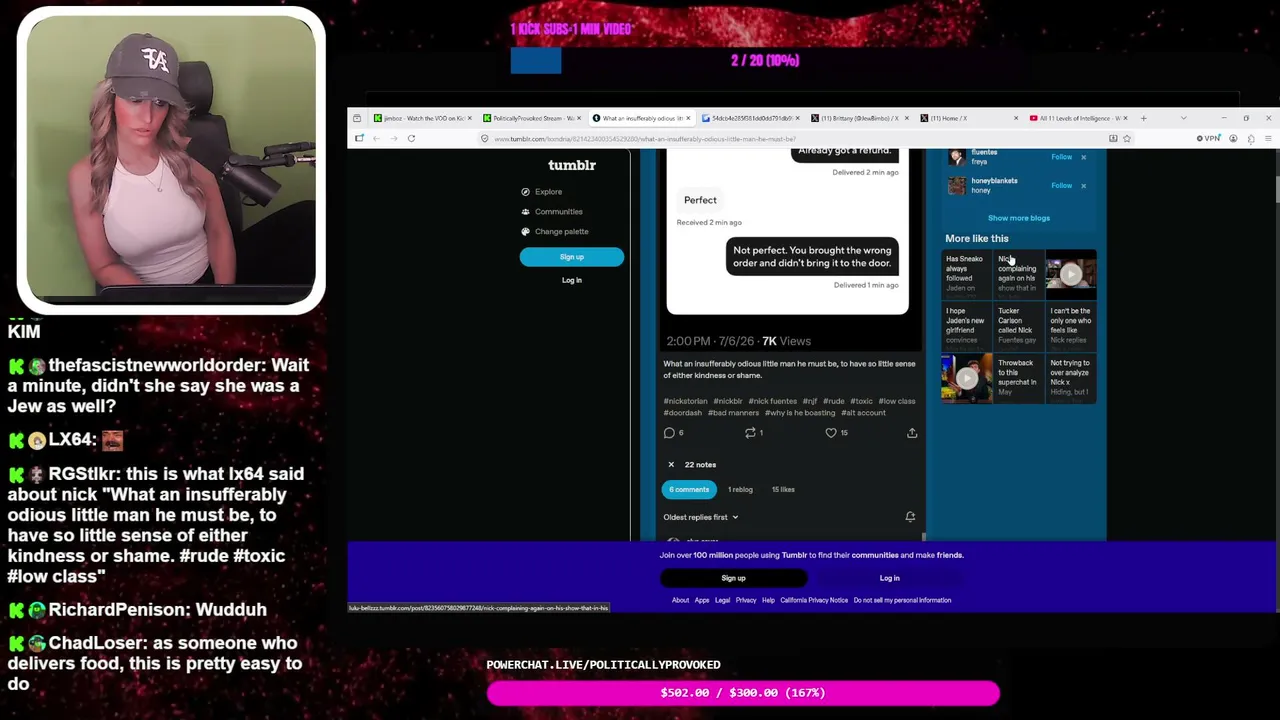This screenshot has width=1280, height=720.
Task: Follow the honeyblankets blog
Action: click(1061, 186)
